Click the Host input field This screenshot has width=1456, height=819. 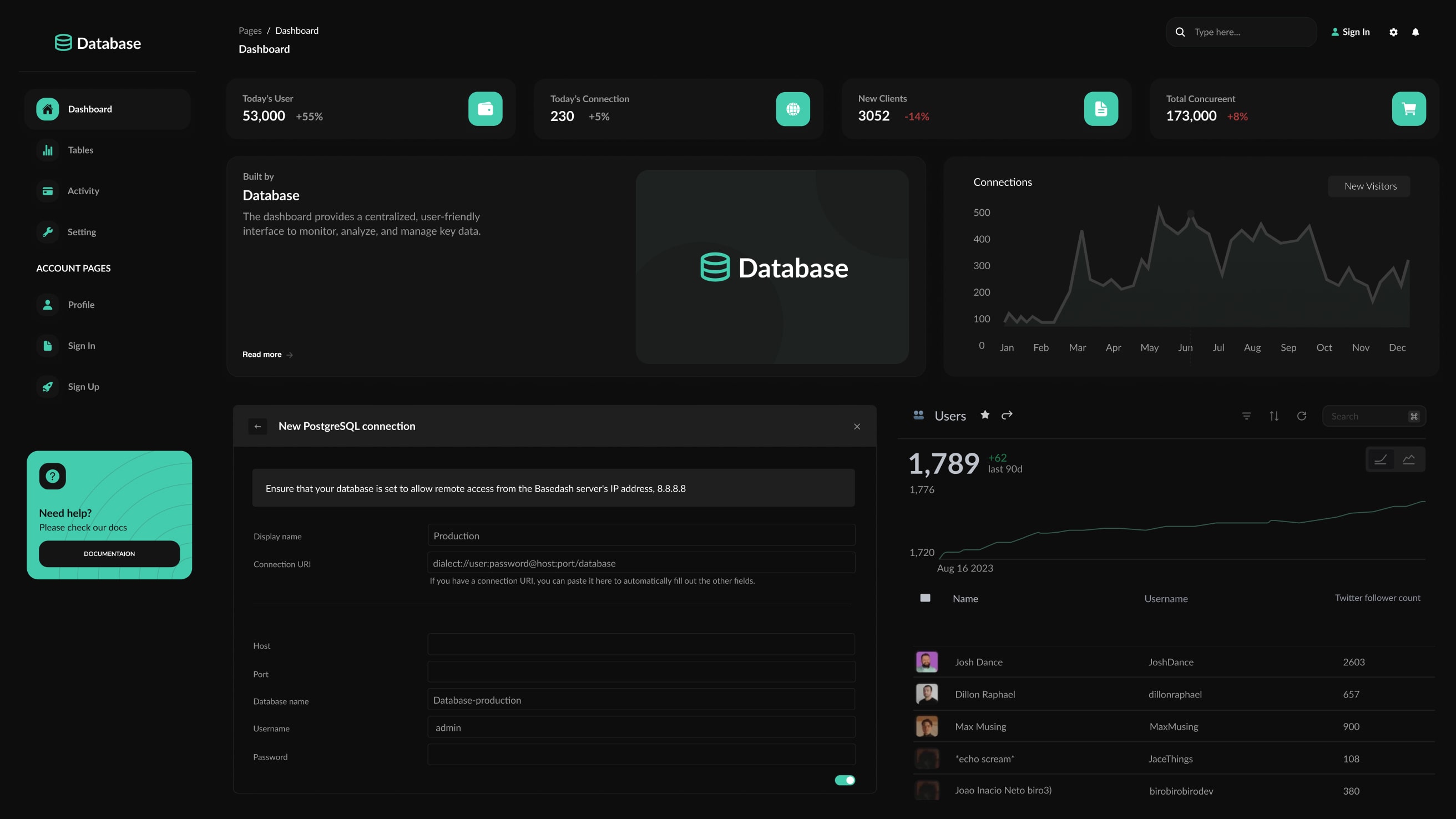641,644
